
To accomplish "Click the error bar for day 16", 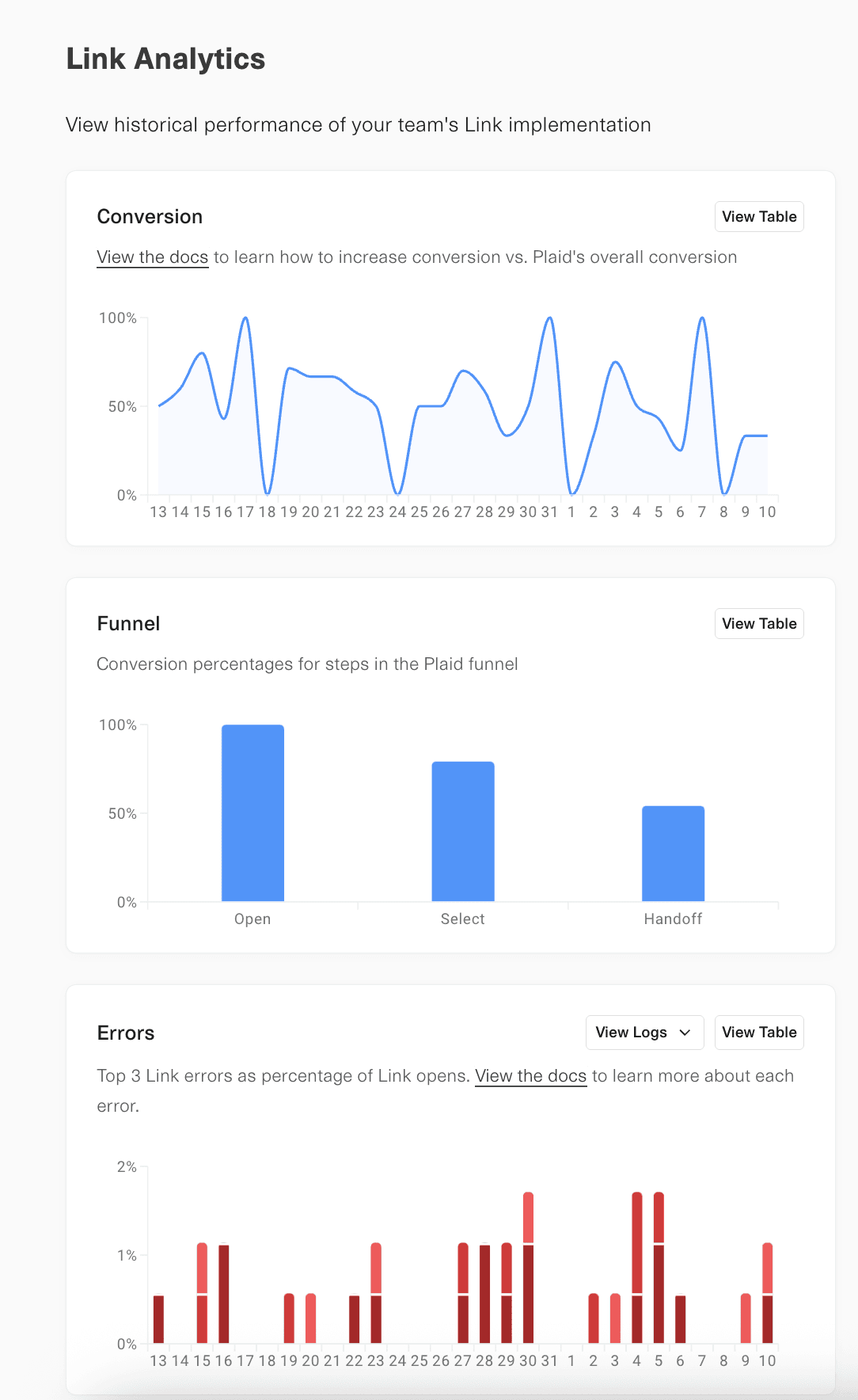I will [224, 1294].
